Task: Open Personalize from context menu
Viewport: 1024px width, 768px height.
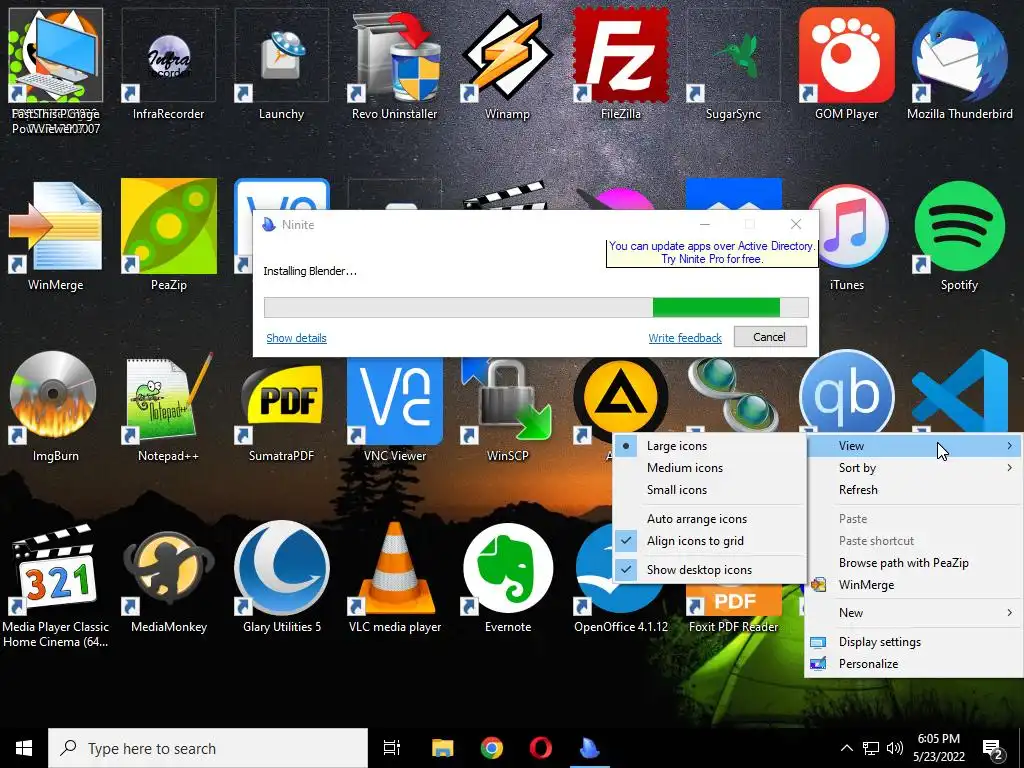Action: click(x=914, y=664)
